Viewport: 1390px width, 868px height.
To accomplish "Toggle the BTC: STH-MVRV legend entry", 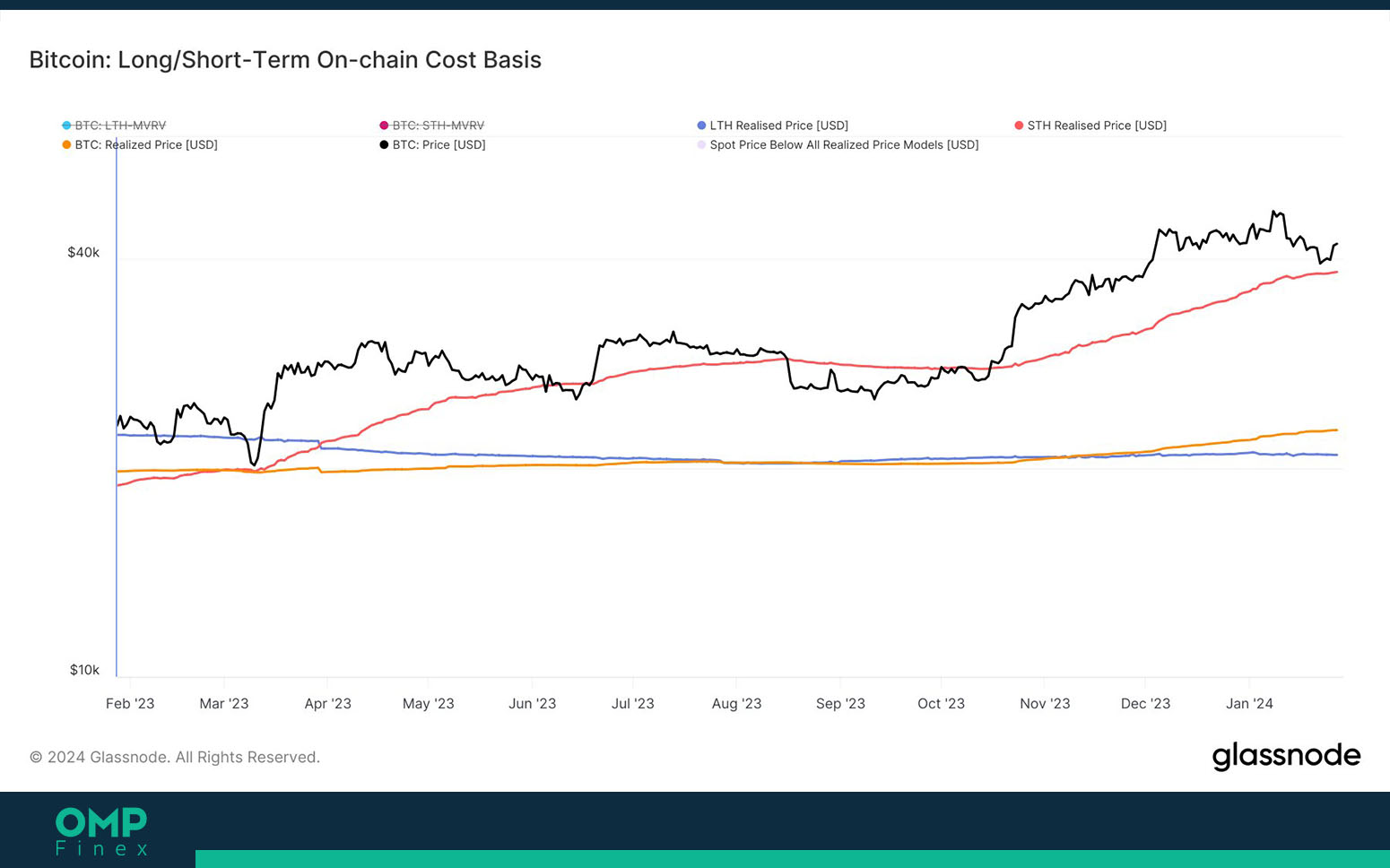I will (x=431, y=126).
